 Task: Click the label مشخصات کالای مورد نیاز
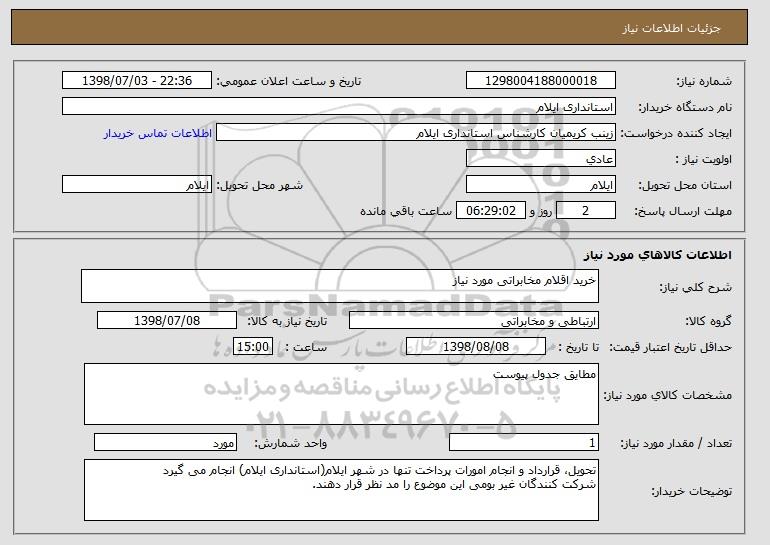[668, 395]
